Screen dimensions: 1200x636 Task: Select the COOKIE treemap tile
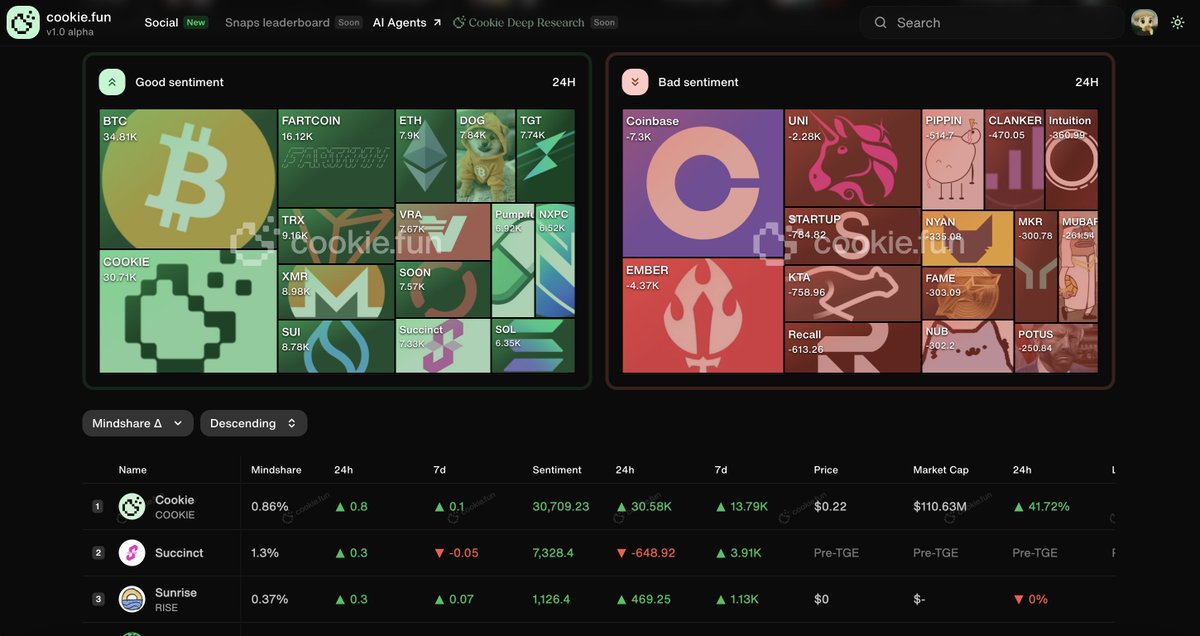[x=188, y=311]
